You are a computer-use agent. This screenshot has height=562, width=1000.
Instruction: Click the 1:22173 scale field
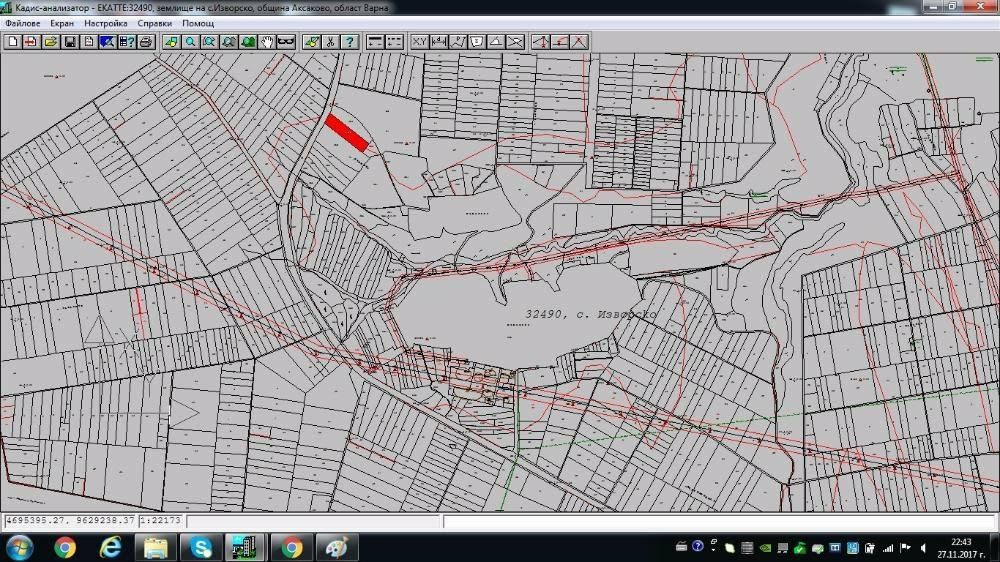(161, 521)
